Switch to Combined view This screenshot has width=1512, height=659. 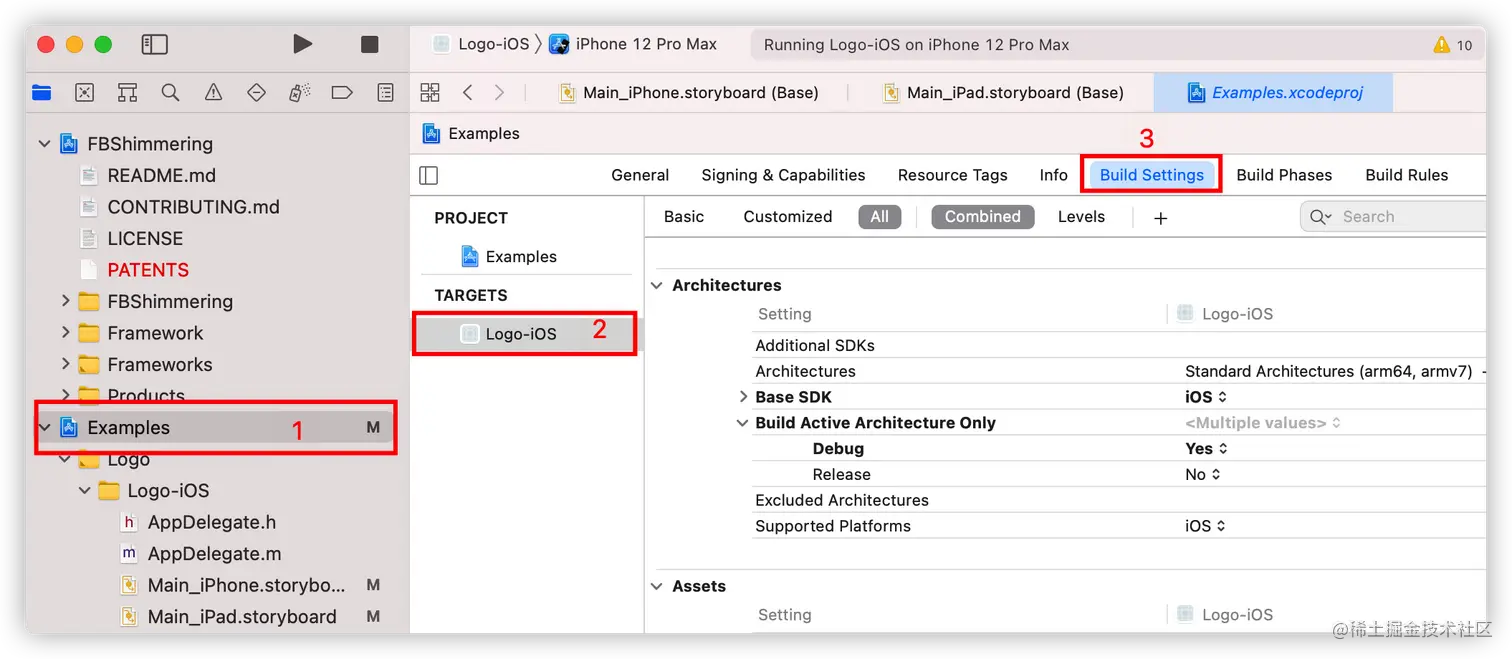click(982, 217)
